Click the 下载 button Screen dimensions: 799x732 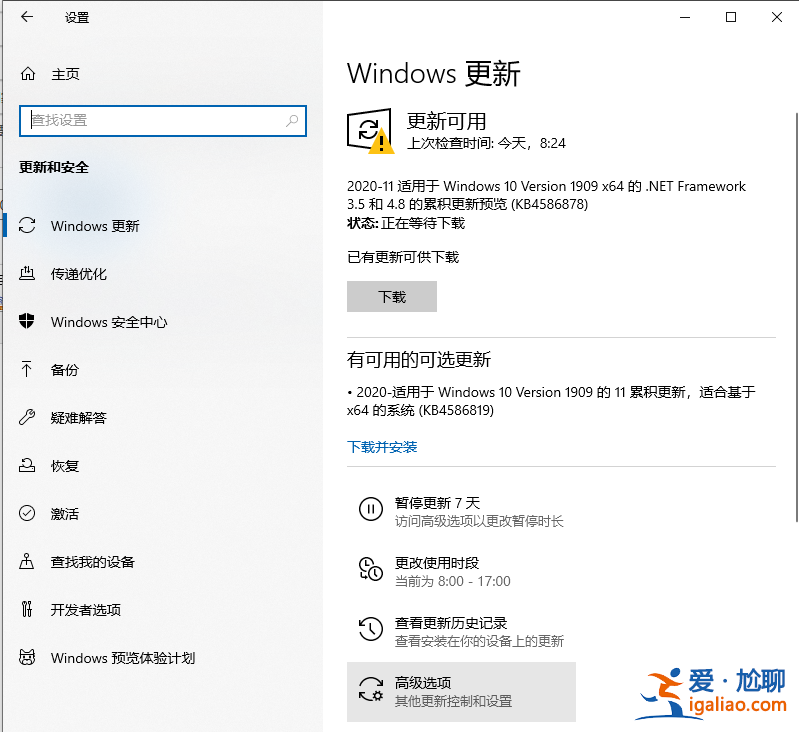pos(392,296)
